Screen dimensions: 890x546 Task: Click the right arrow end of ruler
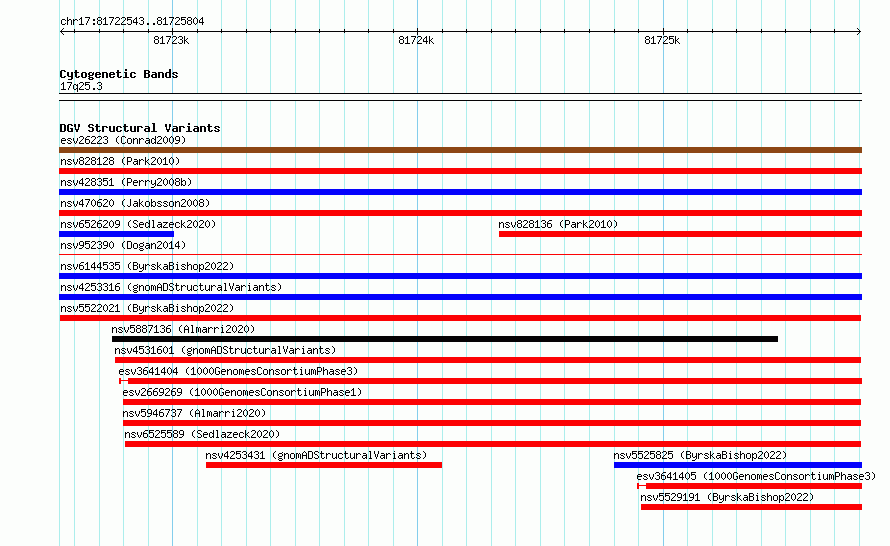(x=859, y=31)
